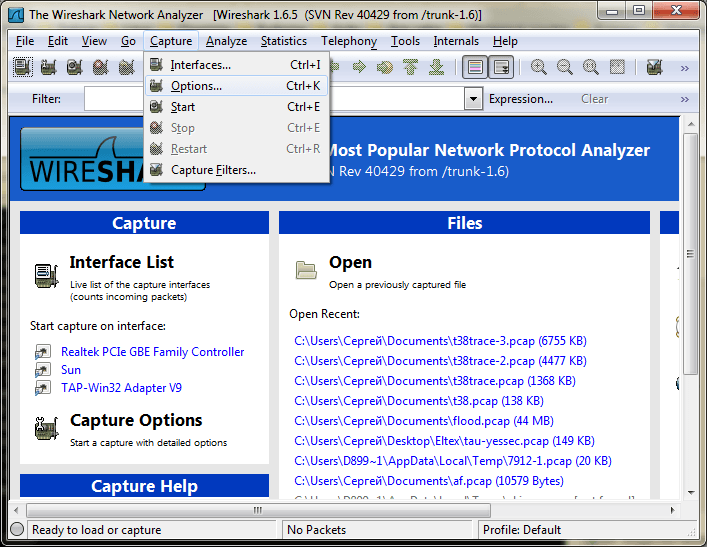Image resolution: width=707 pixels, height=547 pixels.
Task: Expand the filter toolbar overflow chevron
Action: pos(684,99)
